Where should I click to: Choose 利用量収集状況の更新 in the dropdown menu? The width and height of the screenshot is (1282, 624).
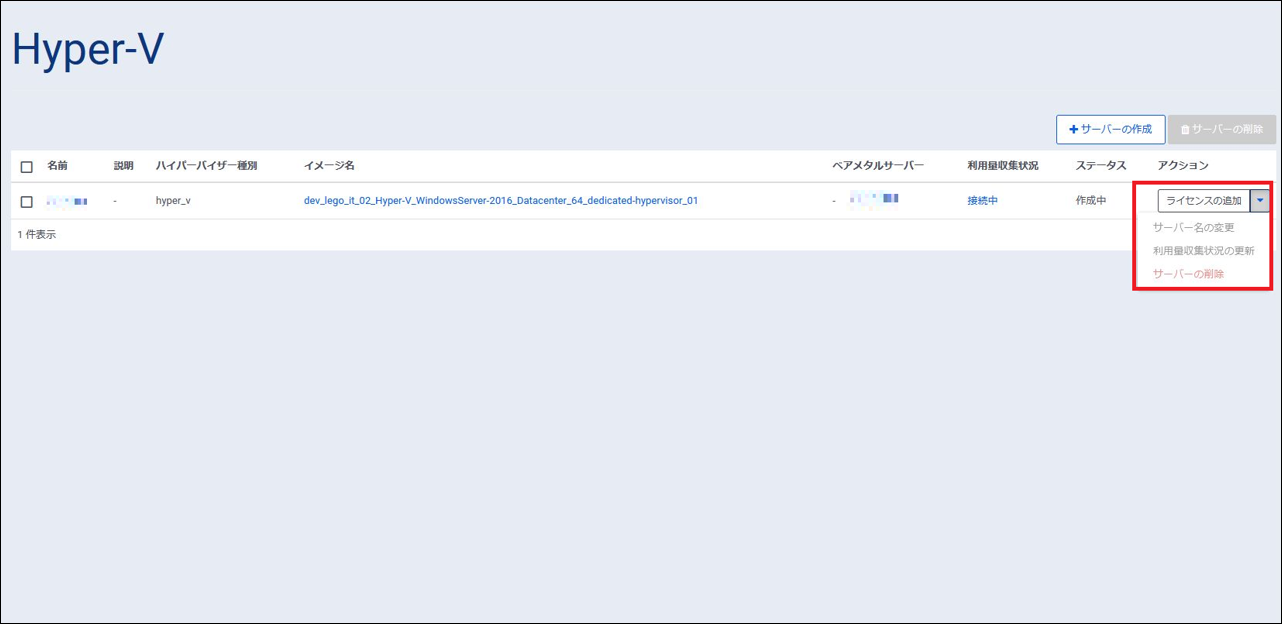[1203, 250]
